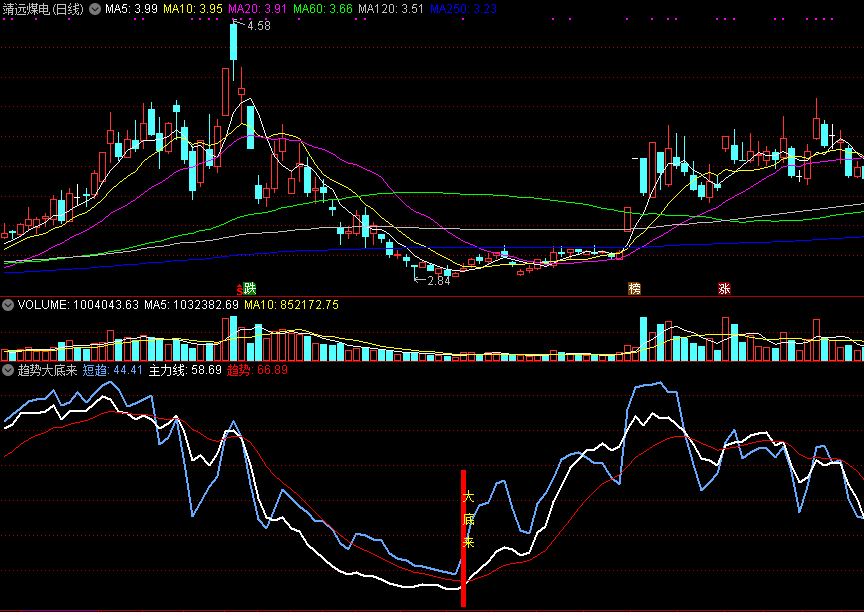Expand the 趋势大底来 indicator dropdown arrow
864x612 pixels.
(x=8, y=370)
